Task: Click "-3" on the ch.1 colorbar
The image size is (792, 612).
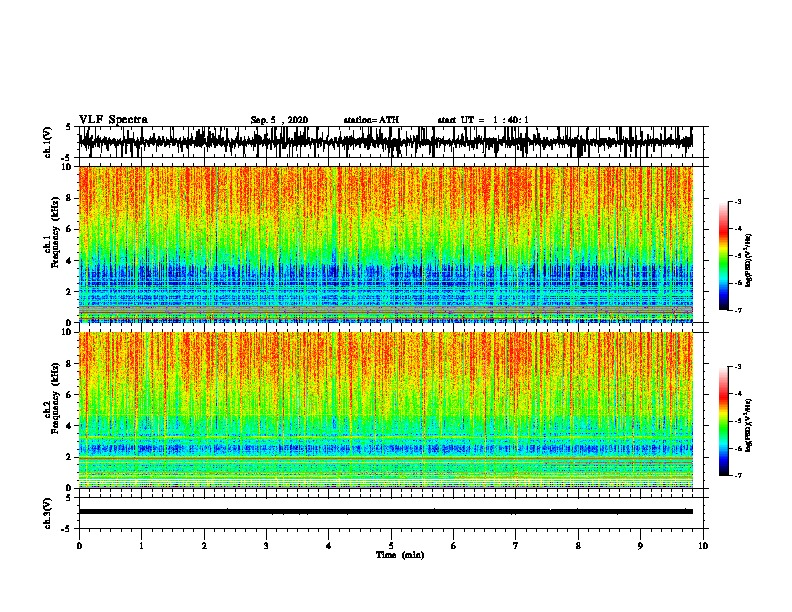Action: click(x=738, y=202)
